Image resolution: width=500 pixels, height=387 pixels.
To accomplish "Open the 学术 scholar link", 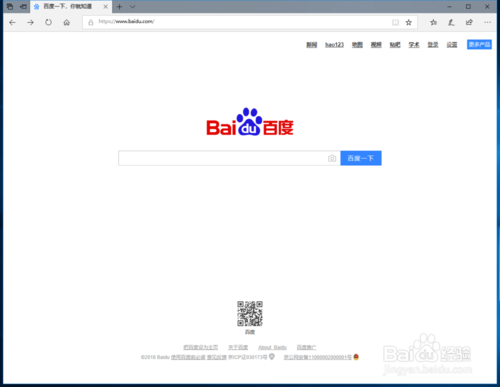I will [x=414, y=45].
